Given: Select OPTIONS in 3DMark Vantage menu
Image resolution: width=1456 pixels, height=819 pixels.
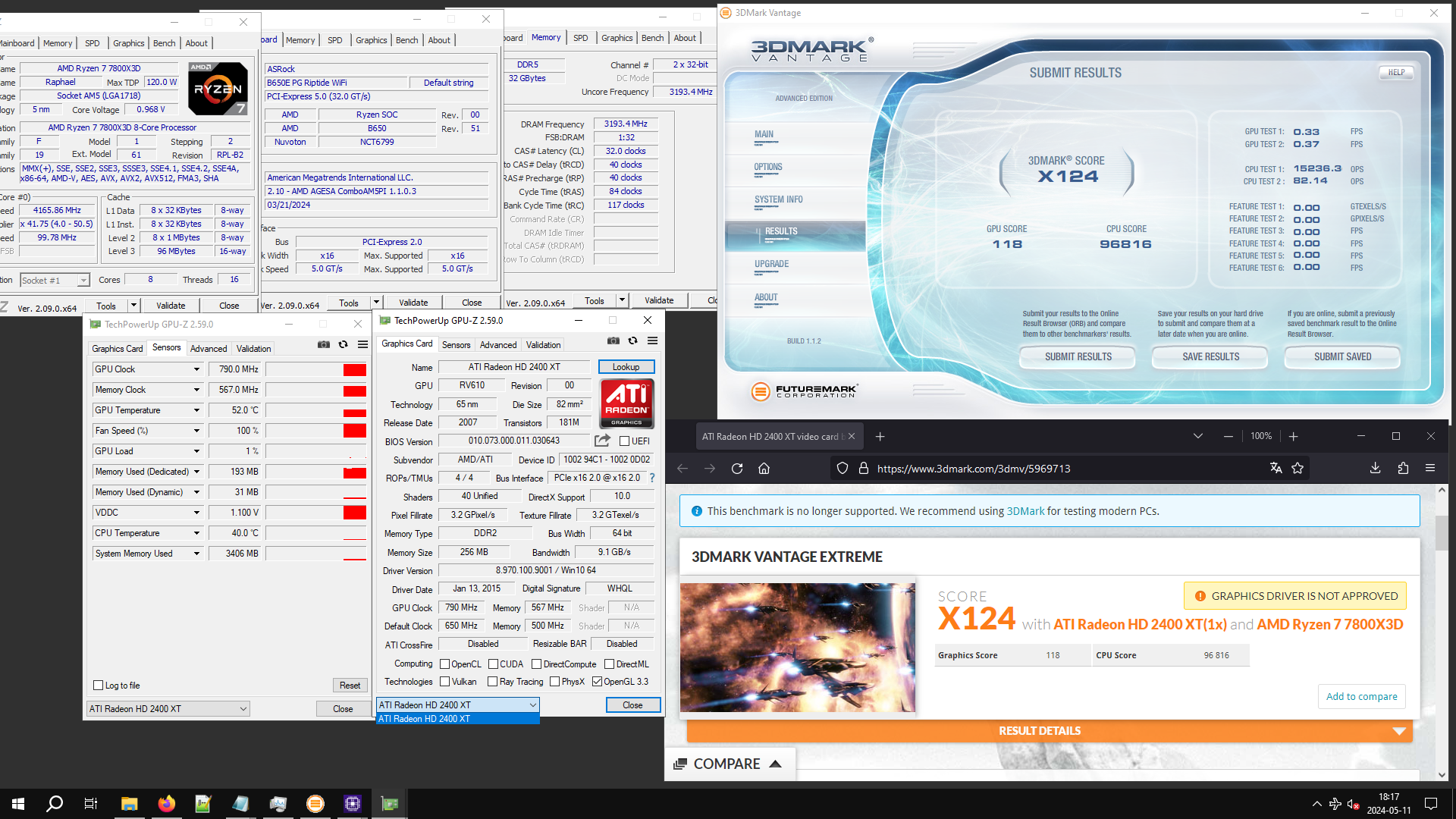Looking at the screenshot, I should coord(768,167).
